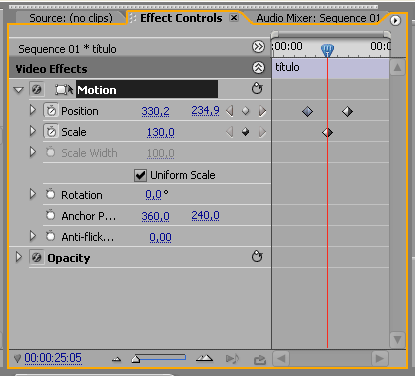Viewport: 415px width, 376px height.
Task: Open the panel flyout menu arrow
Action: 395,20
